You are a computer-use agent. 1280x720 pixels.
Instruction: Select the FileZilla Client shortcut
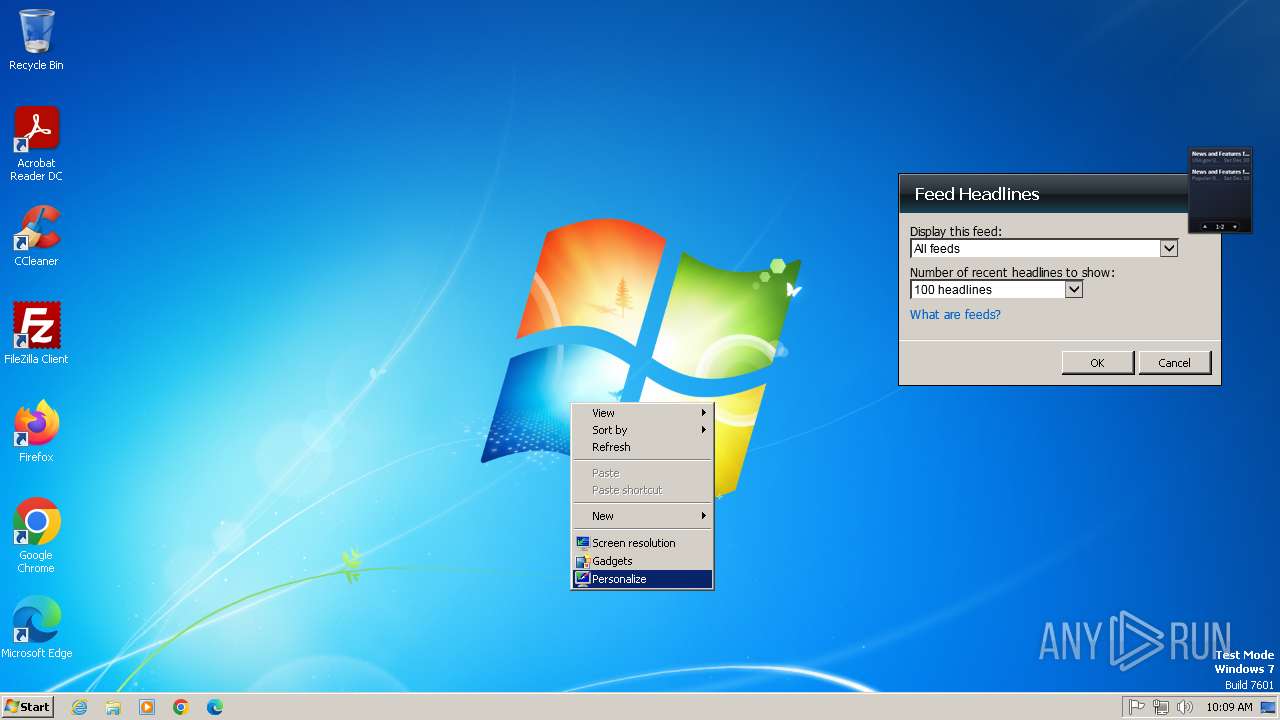point(36,334)
